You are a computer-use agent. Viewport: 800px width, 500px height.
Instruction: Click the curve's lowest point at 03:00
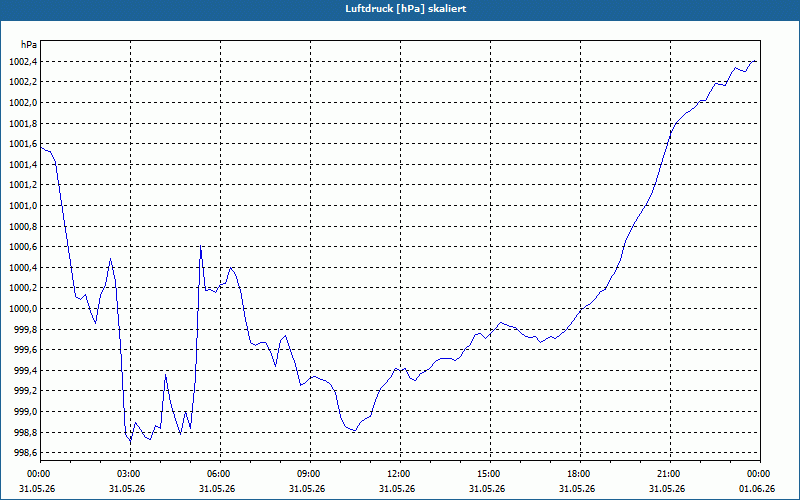[x=131, y=442]
